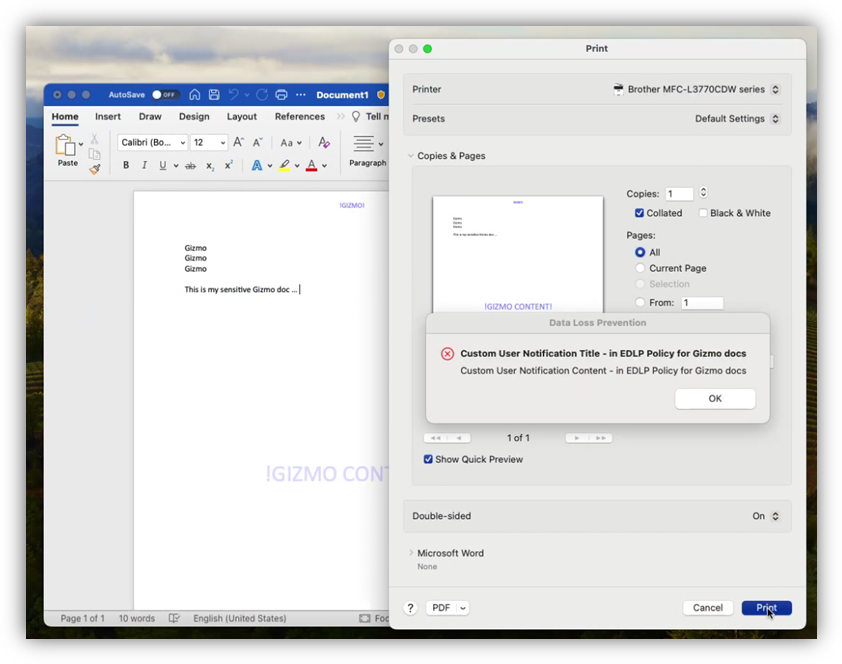Click the print preview page thumbnail
Screen dimensions: 842x664
tap(518, 254)
